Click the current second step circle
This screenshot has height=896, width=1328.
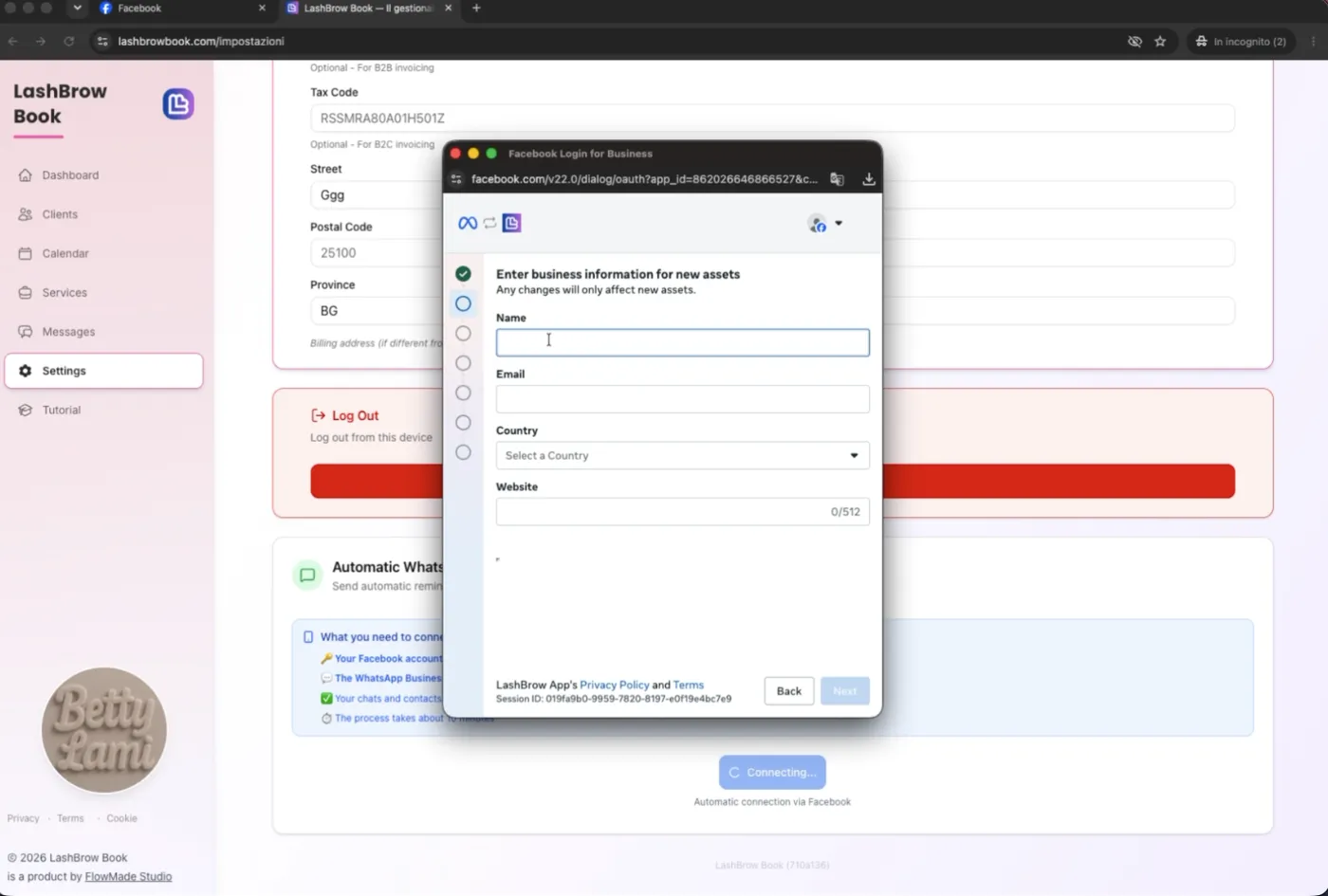tap(463, 303)
